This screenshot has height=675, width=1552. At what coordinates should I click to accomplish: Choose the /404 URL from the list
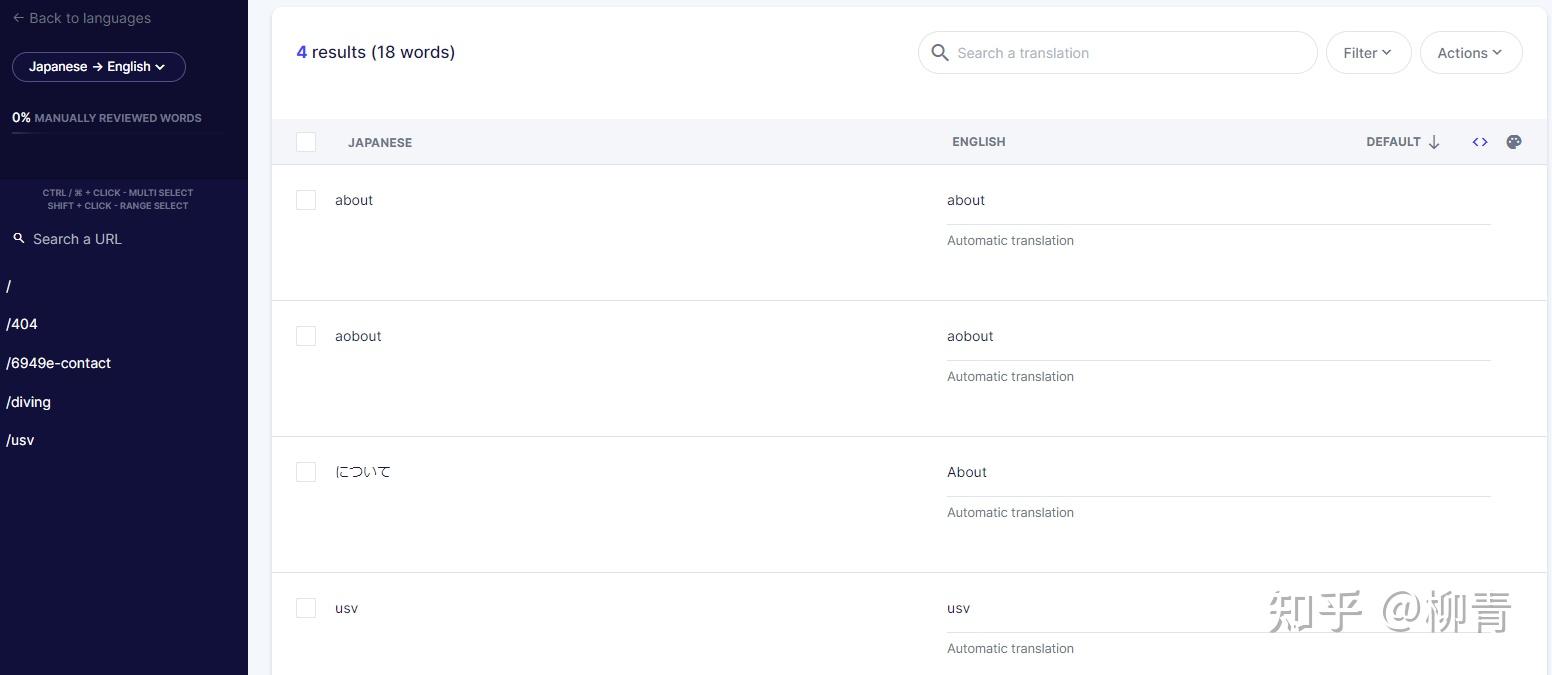22,324
